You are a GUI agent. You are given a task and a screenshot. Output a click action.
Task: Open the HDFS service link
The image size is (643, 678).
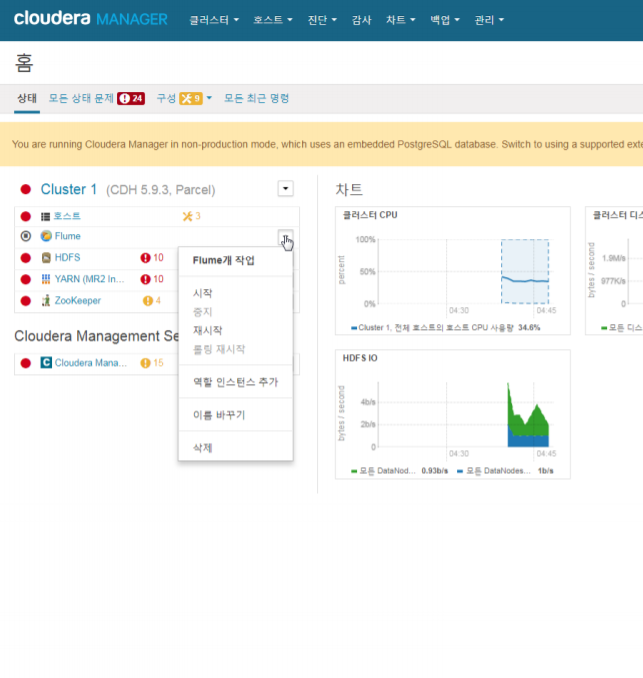coord(67,258)
